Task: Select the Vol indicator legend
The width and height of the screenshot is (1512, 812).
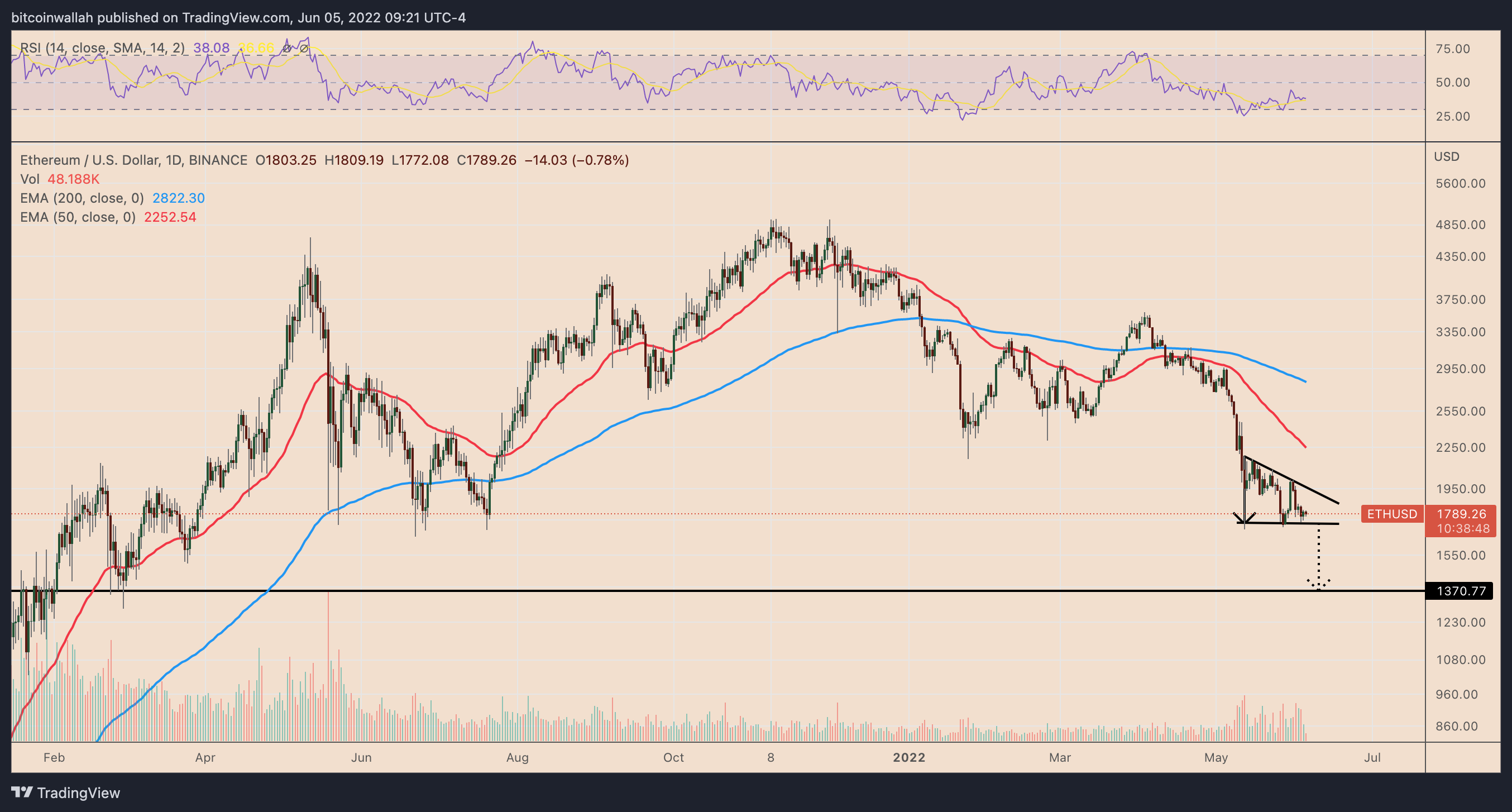Action: pyautogui.click(x=30, y=179)
